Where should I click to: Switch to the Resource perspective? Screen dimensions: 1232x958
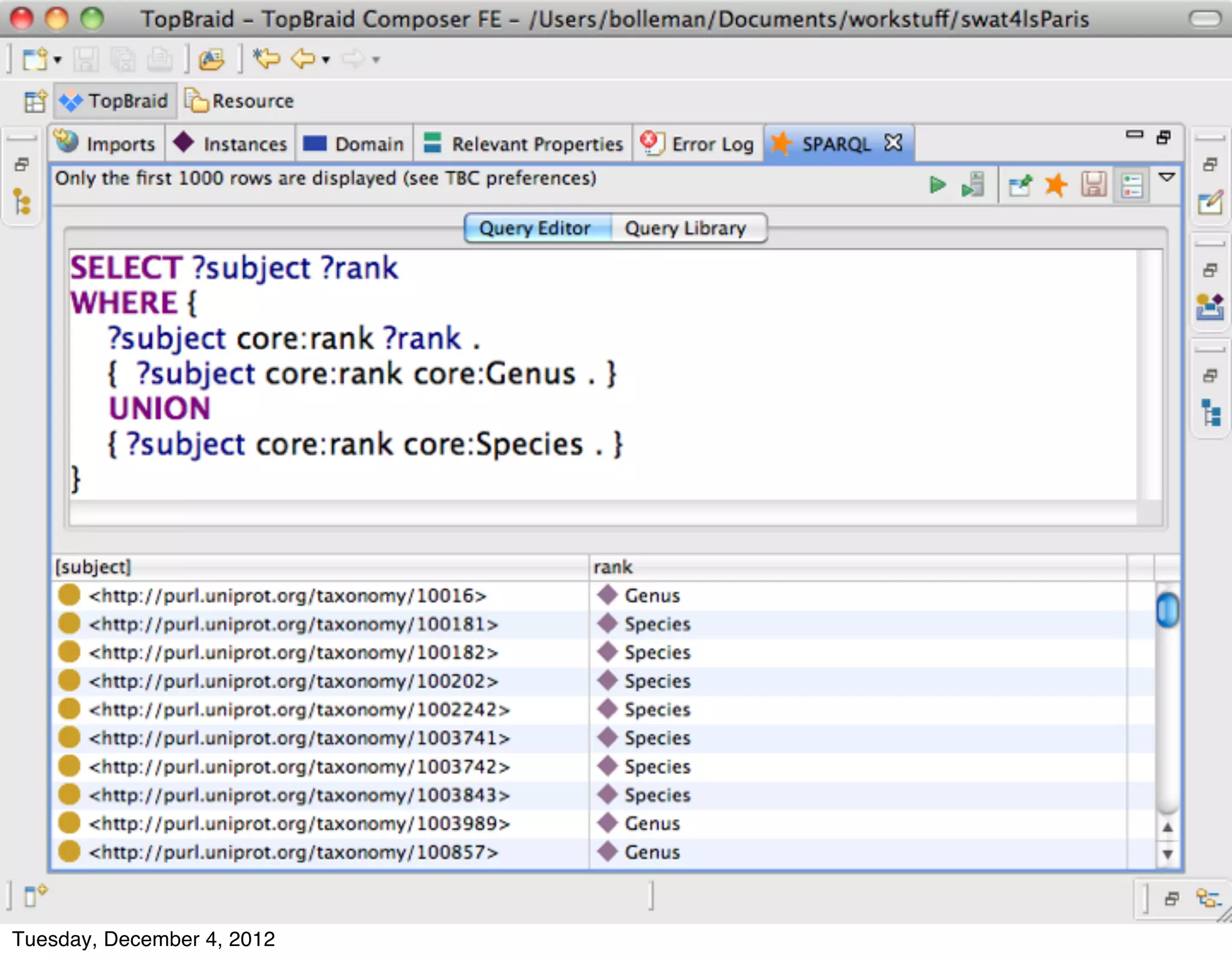click(x=240, y=101)
